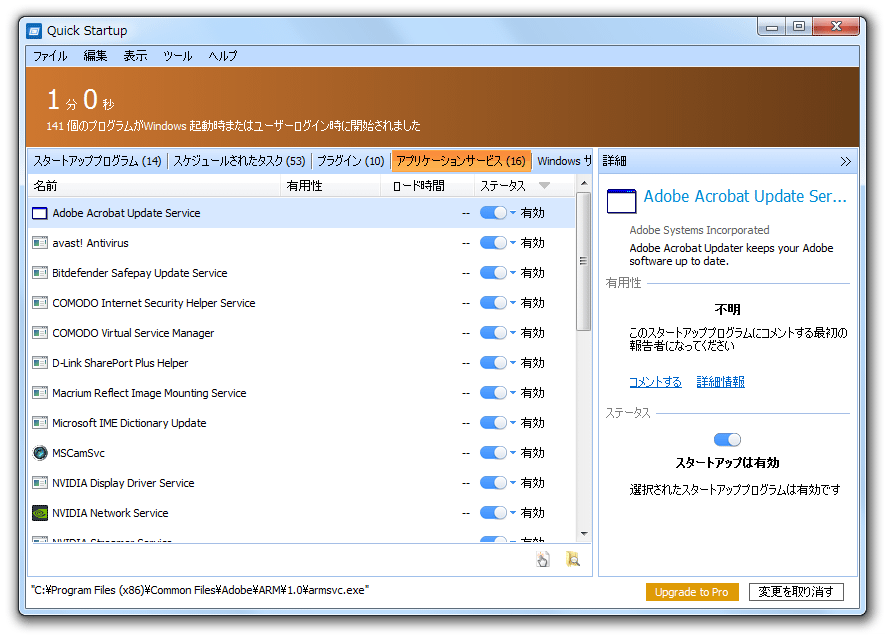Select the NVIDIA Network Service row name
This screenshot has height=638, width=889.
(111, 513)
